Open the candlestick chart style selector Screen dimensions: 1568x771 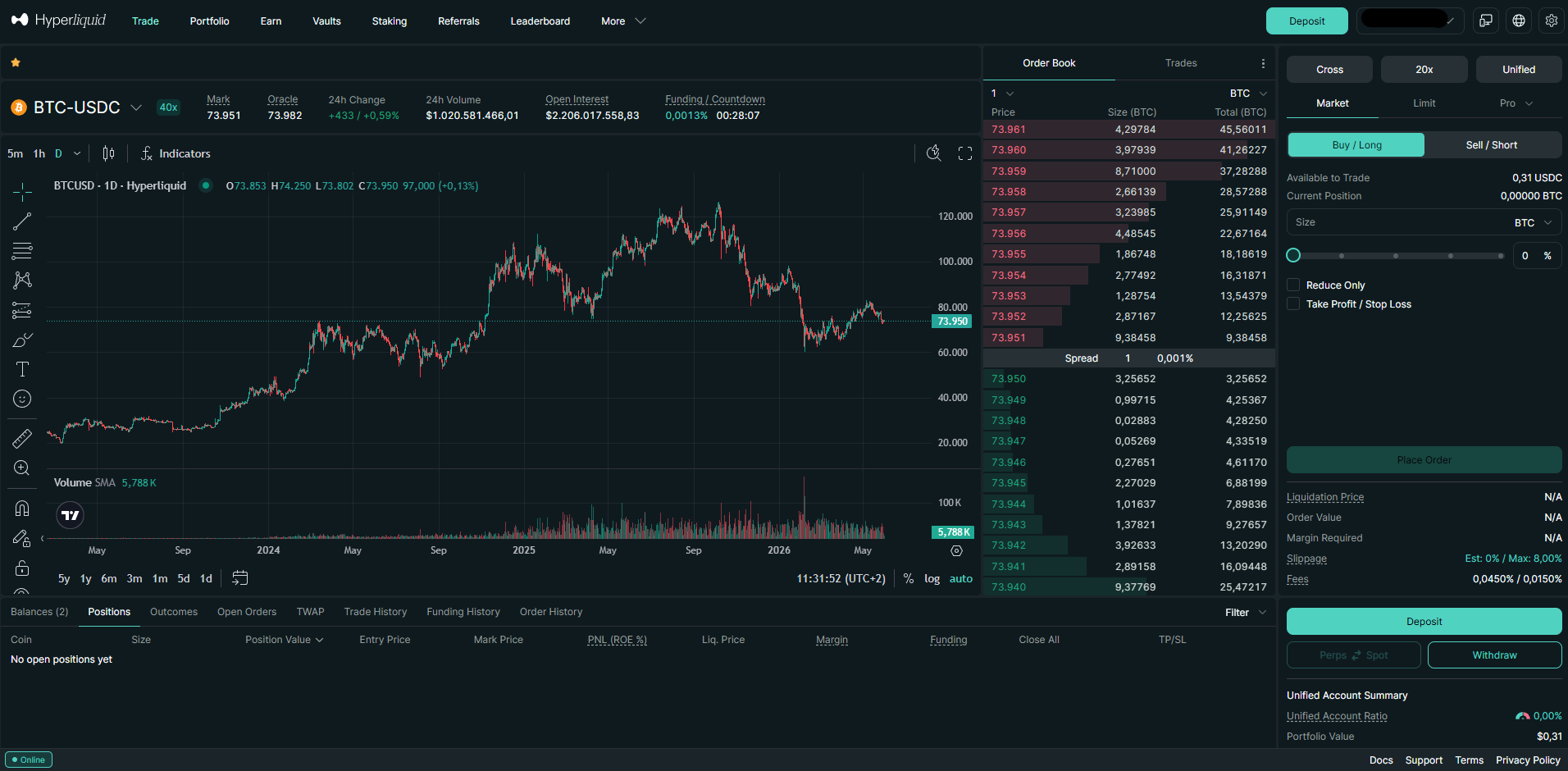[108, 153]
